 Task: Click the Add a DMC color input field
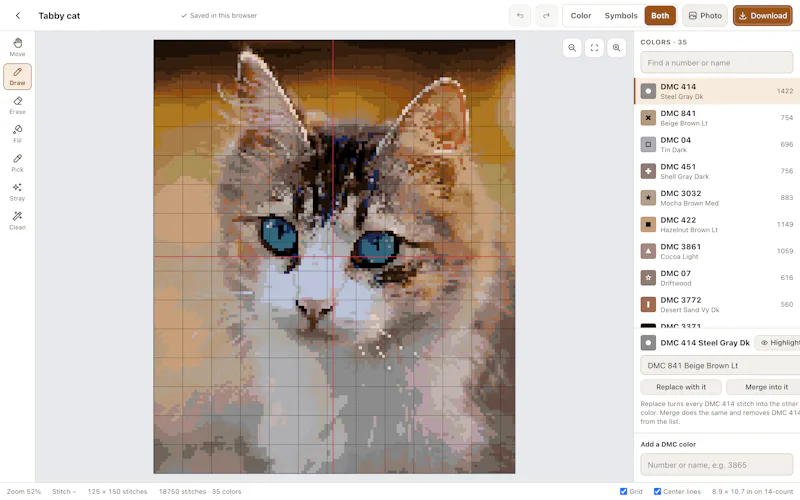[x=716, y=465]
